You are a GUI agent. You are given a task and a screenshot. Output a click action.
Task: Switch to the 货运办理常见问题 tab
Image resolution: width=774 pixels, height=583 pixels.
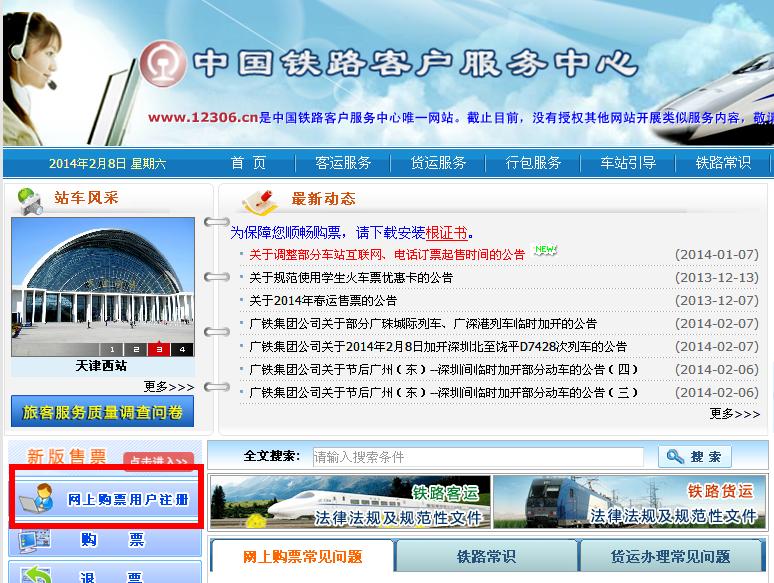(670, 556)
